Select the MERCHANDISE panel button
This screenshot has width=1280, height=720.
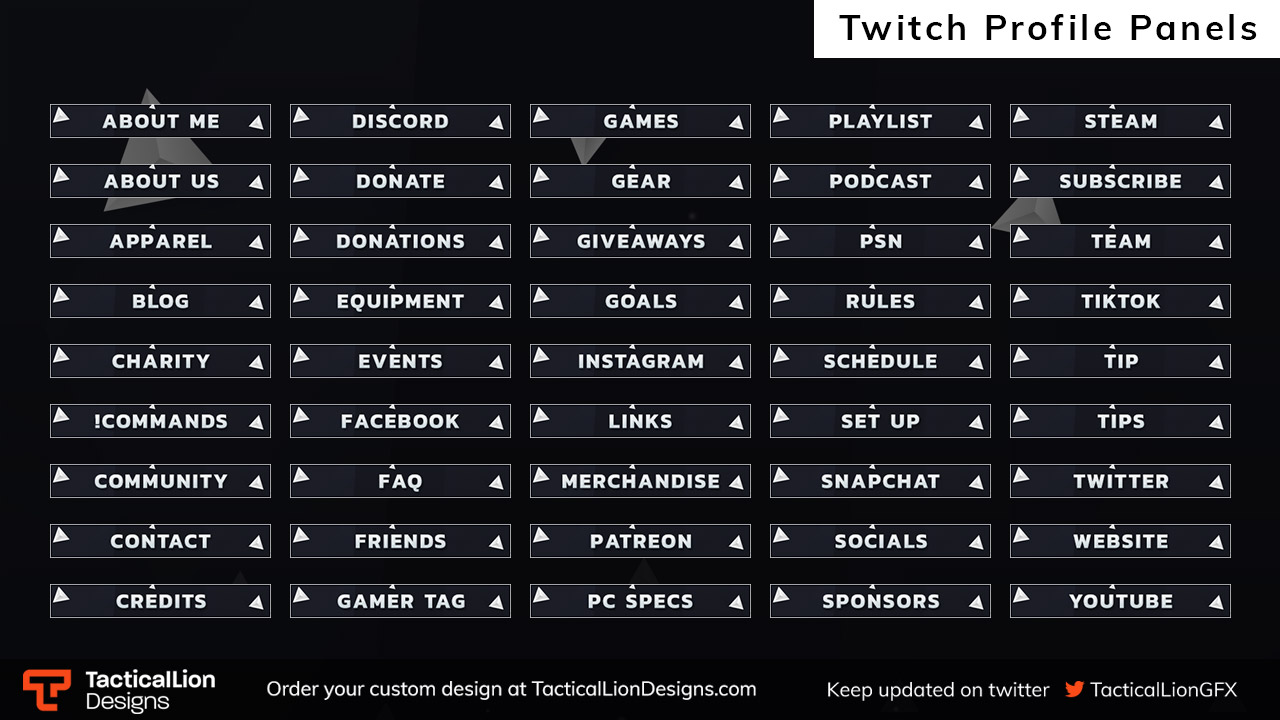coord(640,481)
